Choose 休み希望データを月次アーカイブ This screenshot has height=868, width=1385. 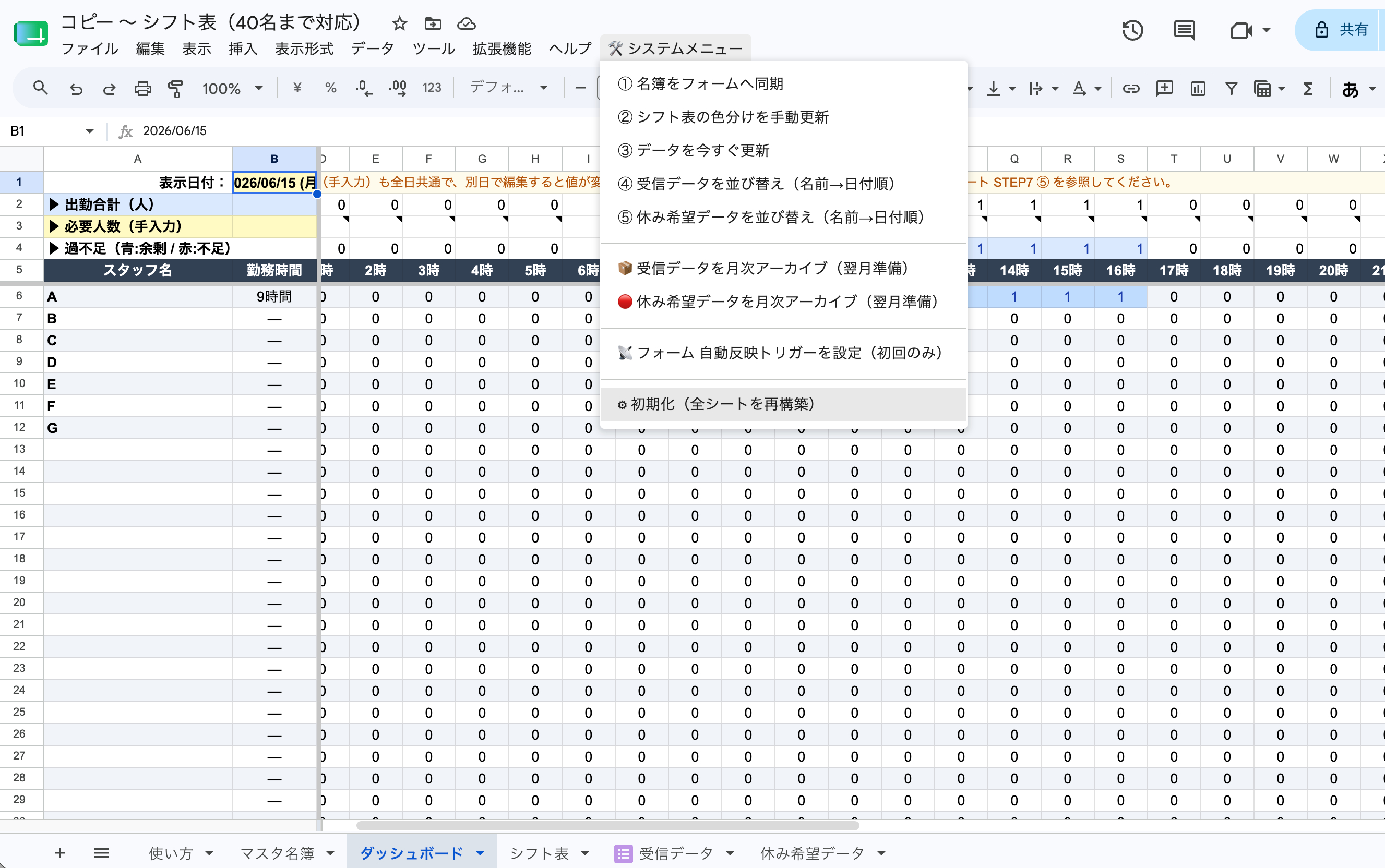pyautogui.click(x=783, y=302)
